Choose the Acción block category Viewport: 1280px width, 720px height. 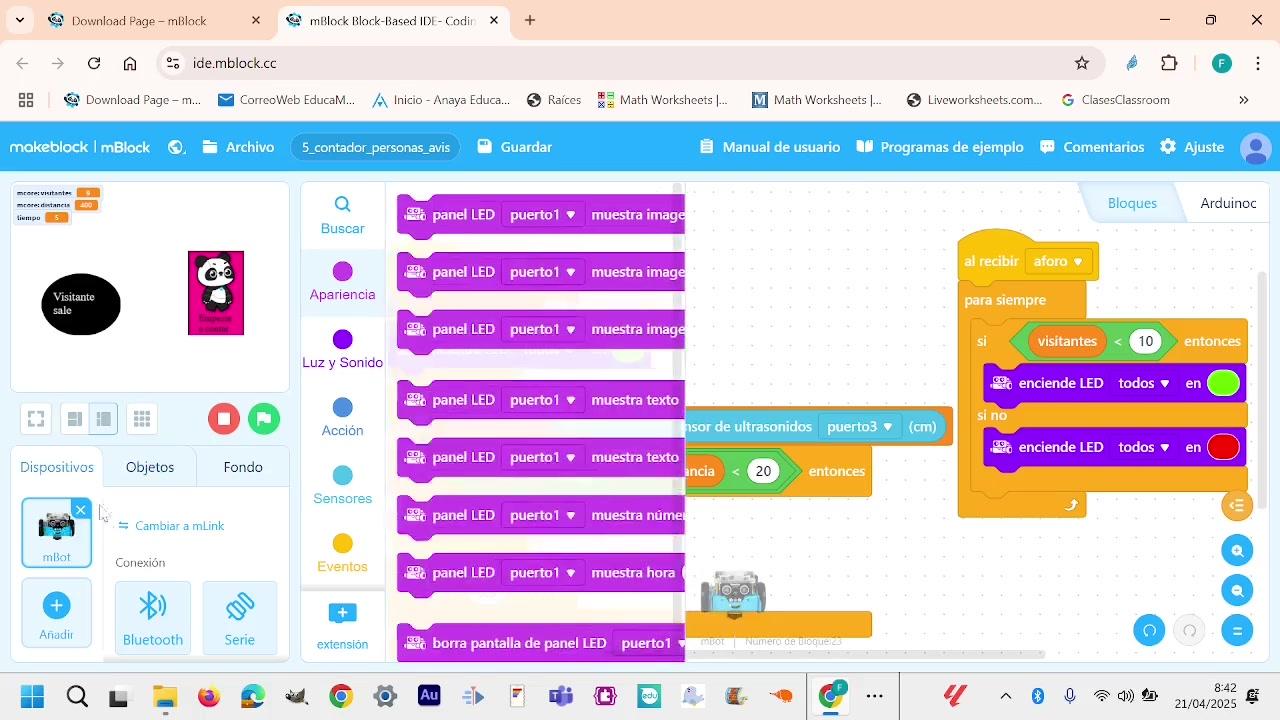click(342, 418)
